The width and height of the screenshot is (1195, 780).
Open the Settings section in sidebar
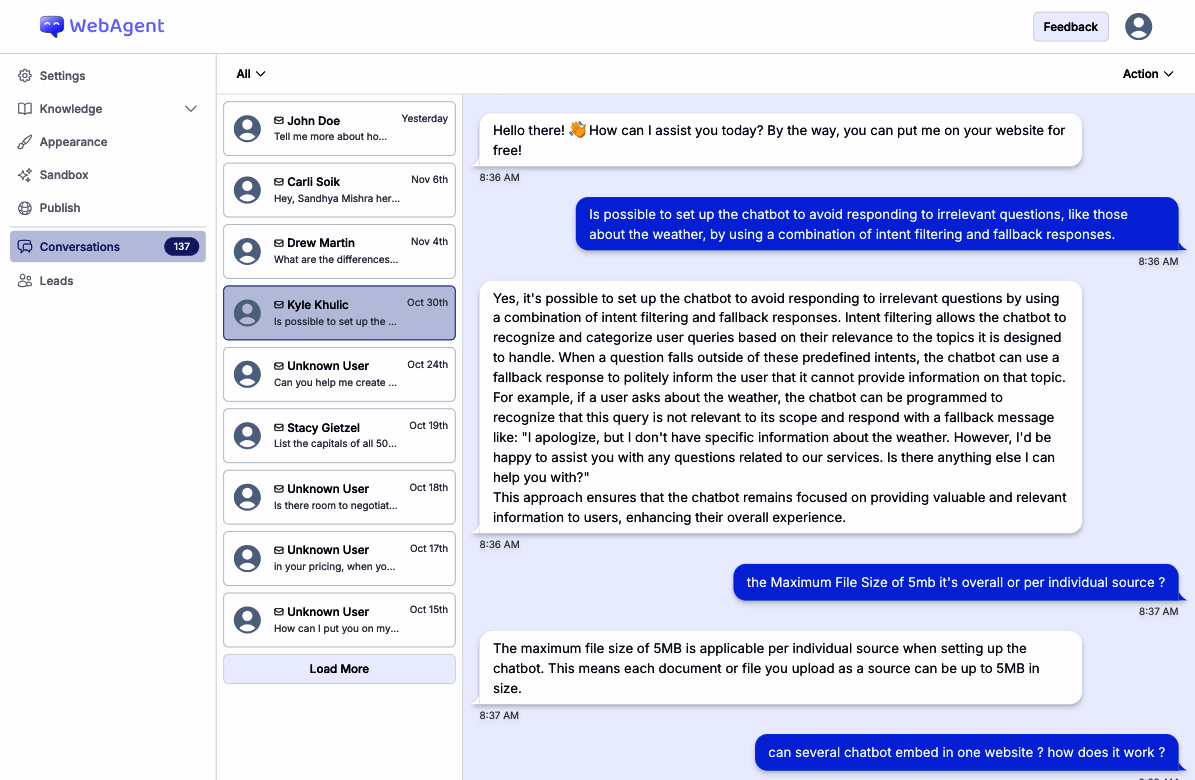pos(64,75)
